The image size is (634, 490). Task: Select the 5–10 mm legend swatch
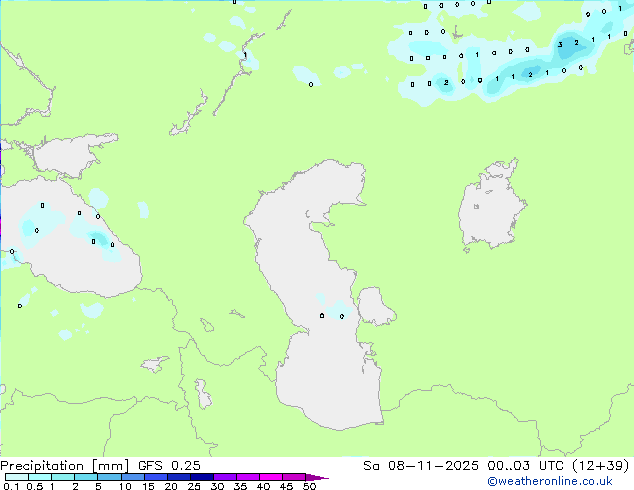pos(109,477)
